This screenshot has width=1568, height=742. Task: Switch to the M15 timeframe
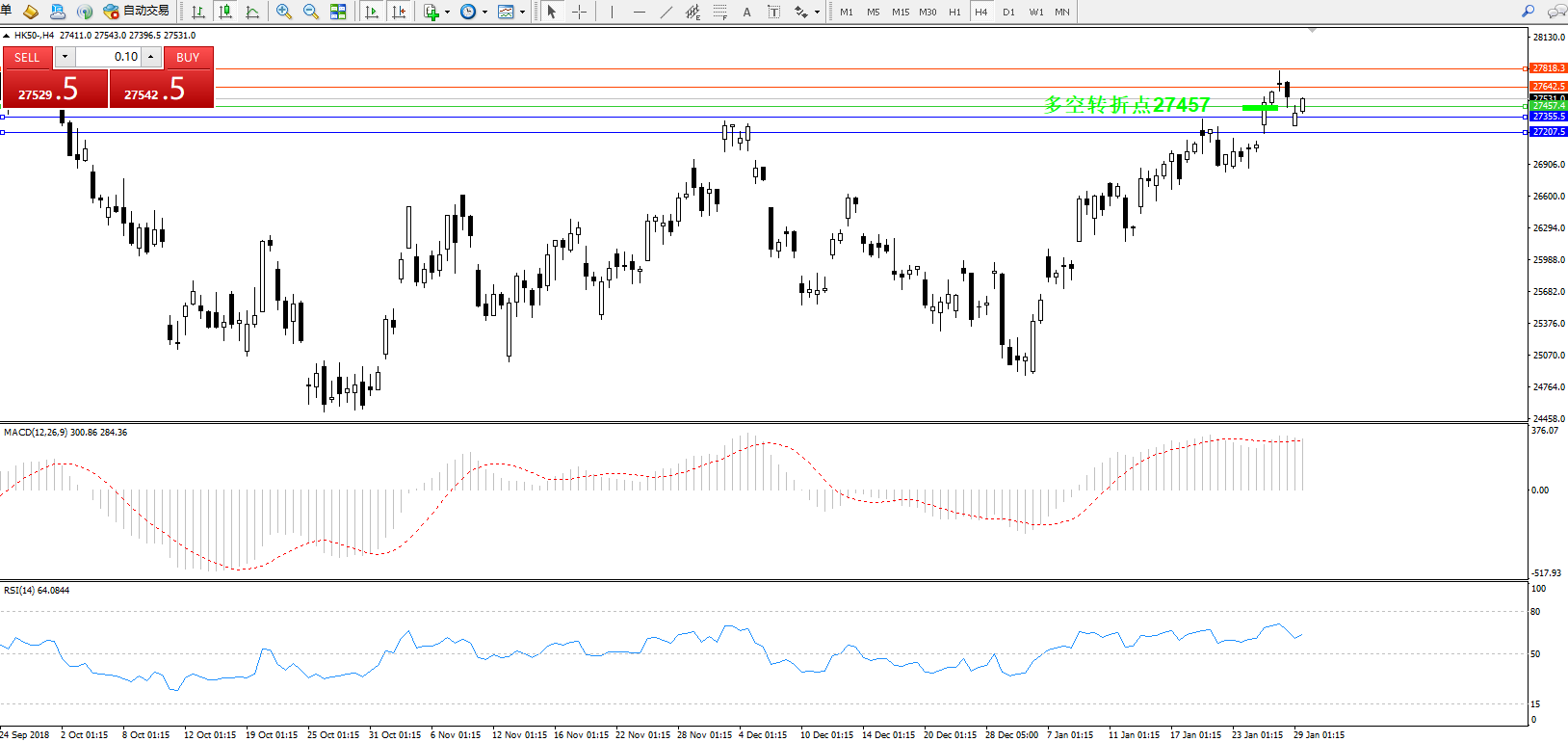pyautogui.click(x=901, y=13)
